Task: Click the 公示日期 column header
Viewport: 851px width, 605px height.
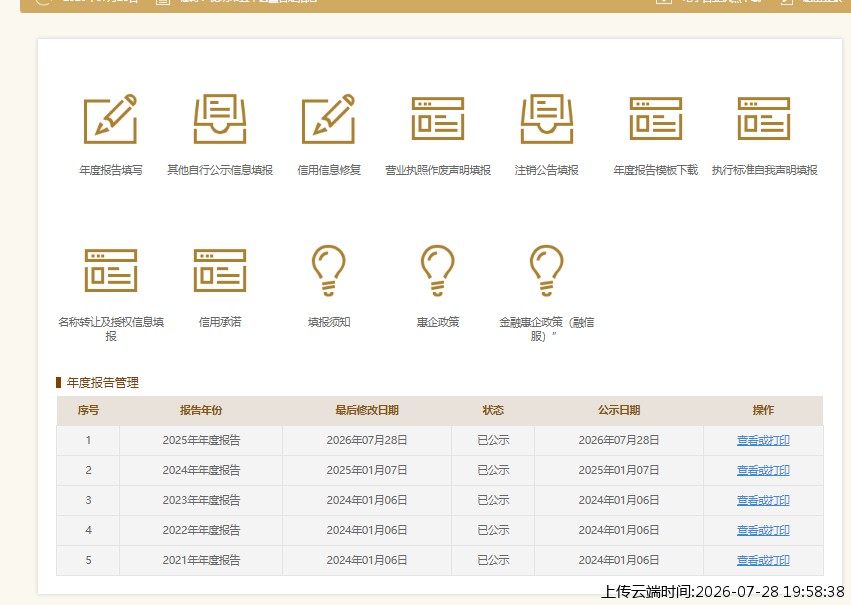Action: (619, 410)
